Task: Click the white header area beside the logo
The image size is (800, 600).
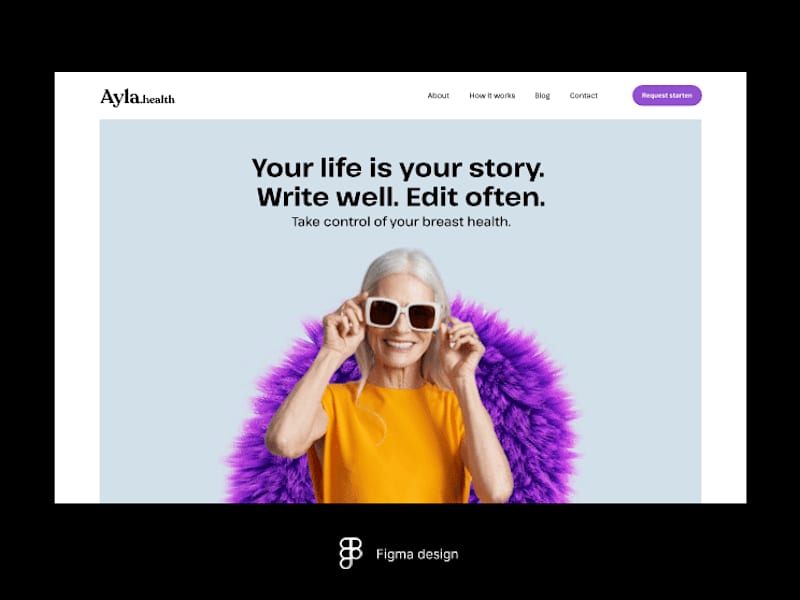Action: pos(301,95)
